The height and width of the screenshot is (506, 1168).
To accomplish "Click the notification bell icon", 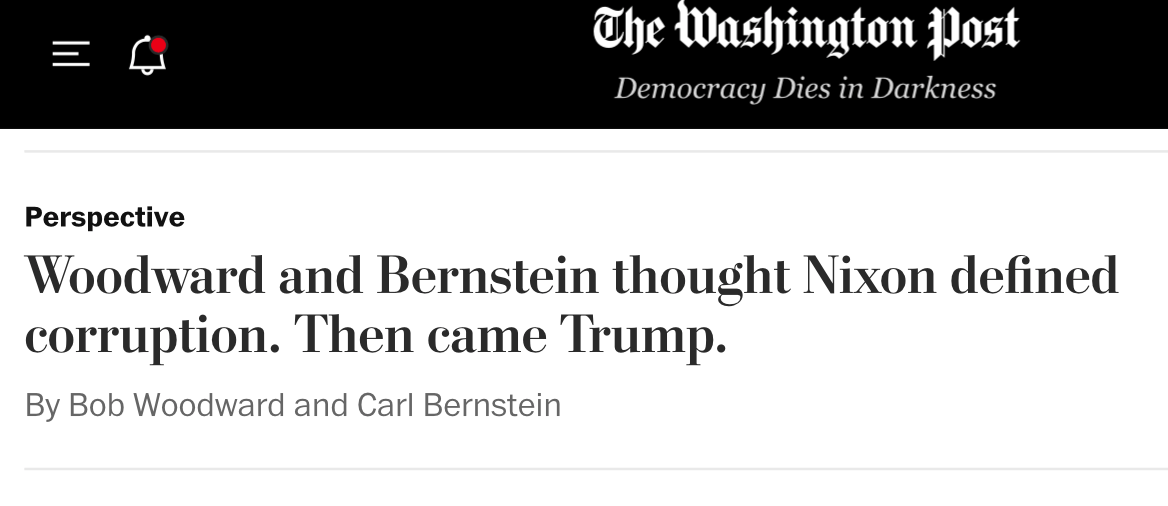I will [147, 57].
